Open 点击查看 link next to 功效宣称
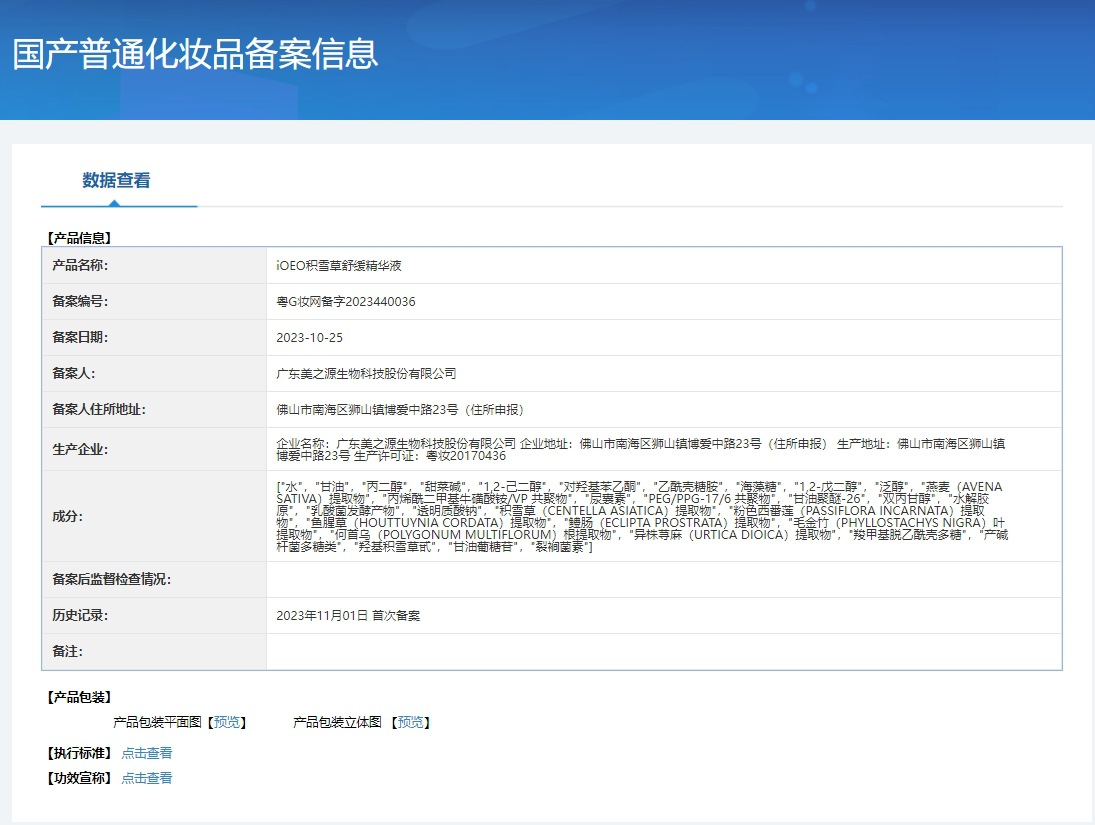The image size is (1095, 825). click(x=147, y=777)
